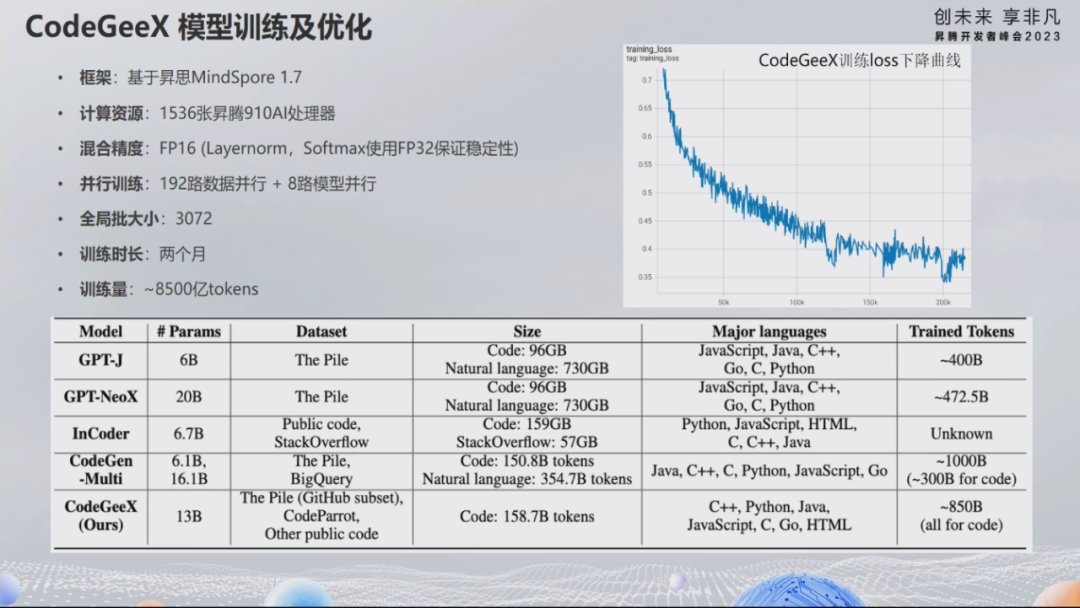The height and width of the screenshot is (608, 1080).
Task: Click the '~850B (all for code)' cell
Action: coord(962,516)
